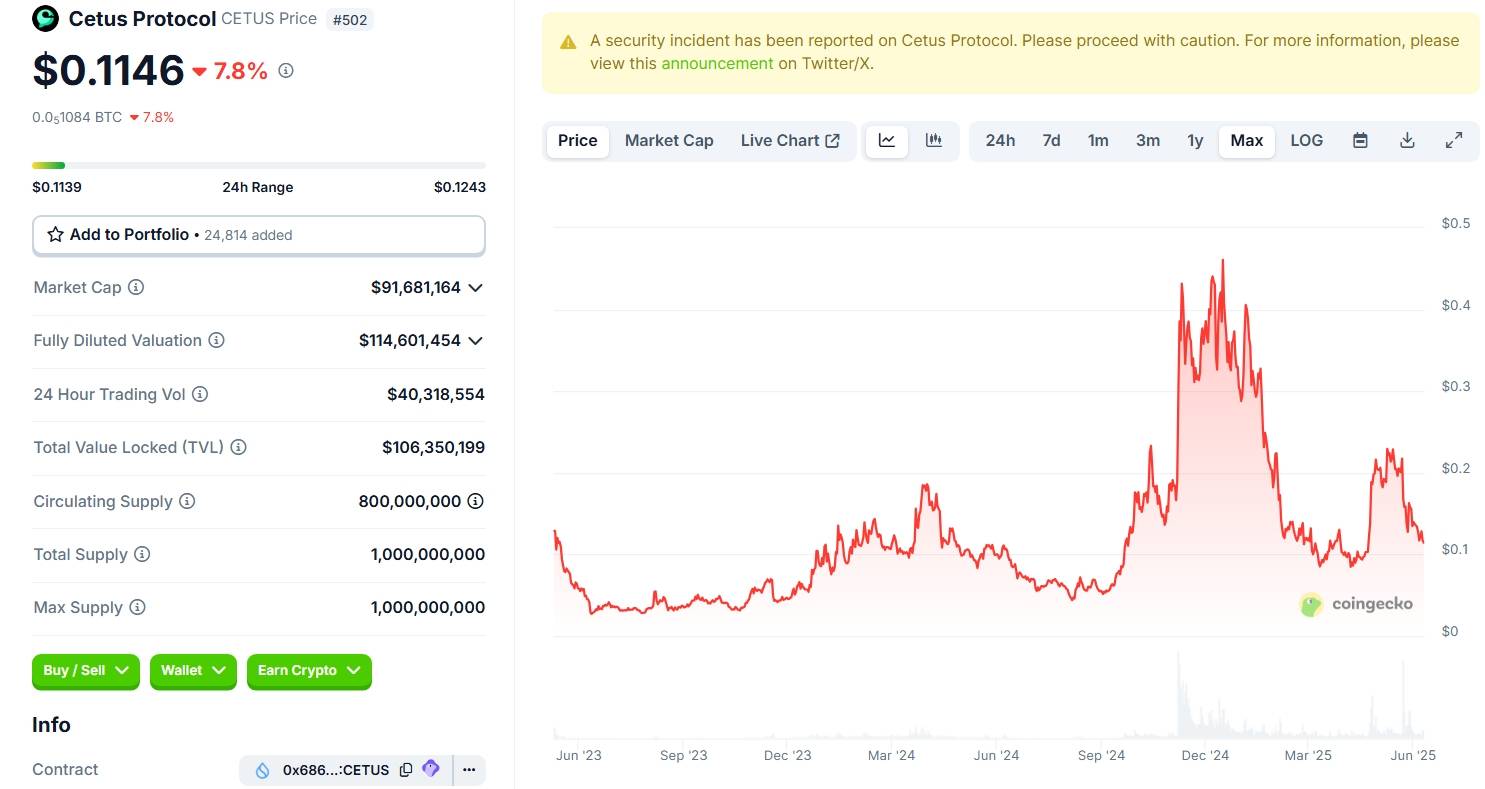Click the 0x686...:CETUS contract address
This screenshot has height=789, width=1485.
[336, 770]
